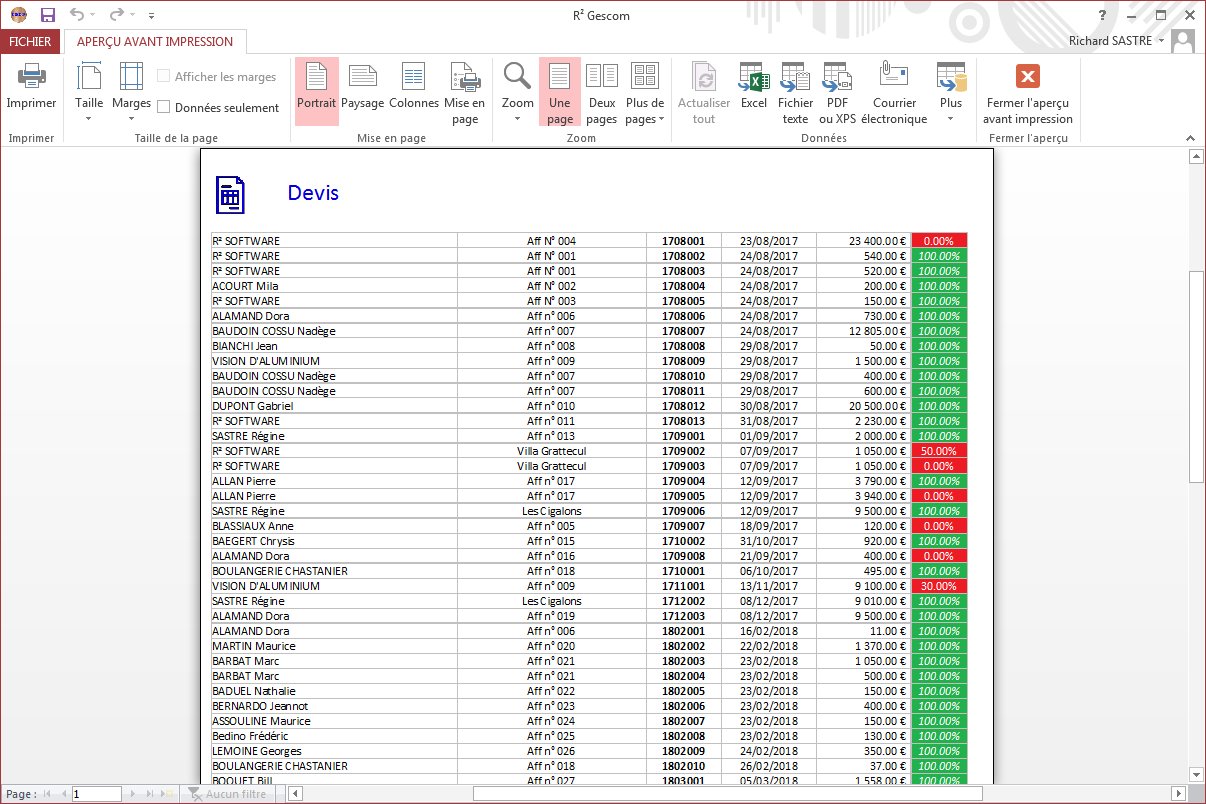The height and width of the screenshot is (804, 1206).
Task: Click quote number 1708001
Action: coord(683,241)
